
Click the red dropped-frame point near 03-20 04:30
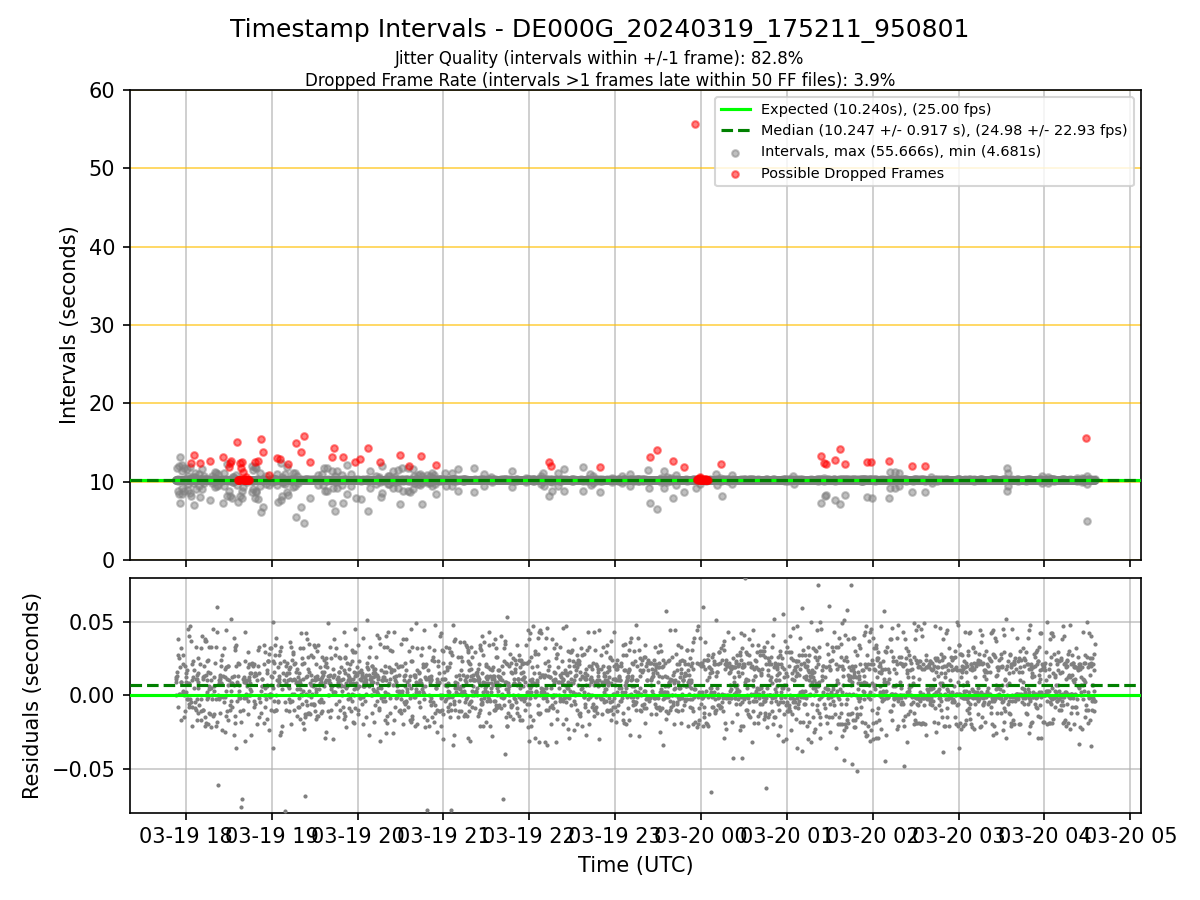point(1086,438)
